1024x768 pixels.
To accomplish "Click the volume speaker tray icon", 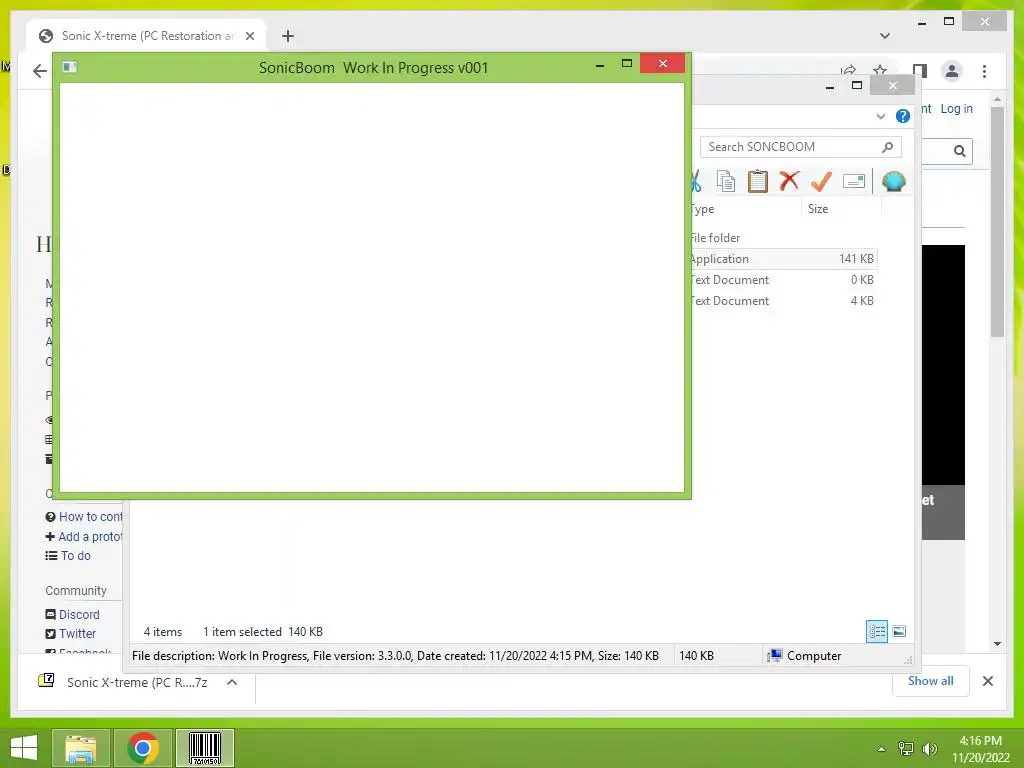I will point(929,749).
